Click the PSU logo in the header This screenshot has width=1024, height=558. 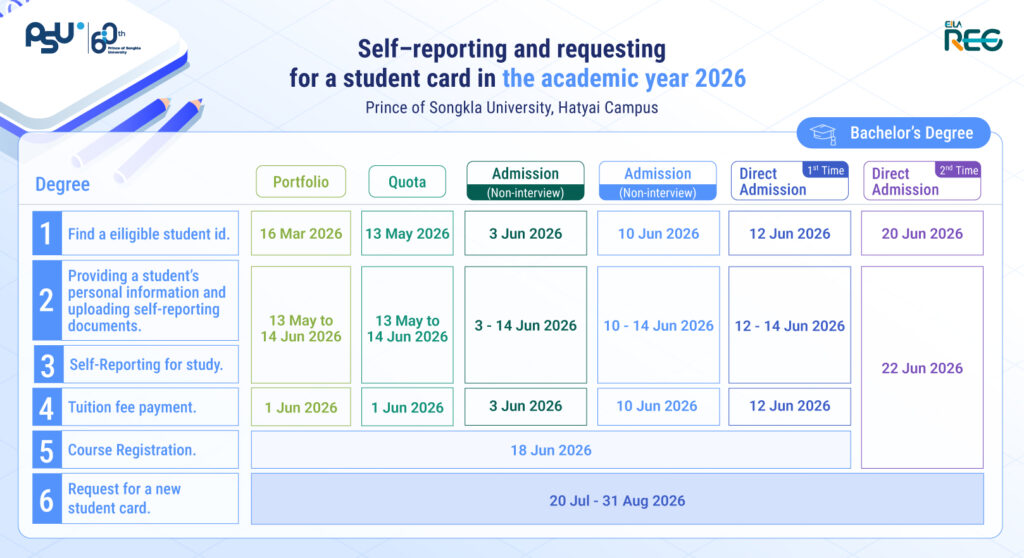53,35
